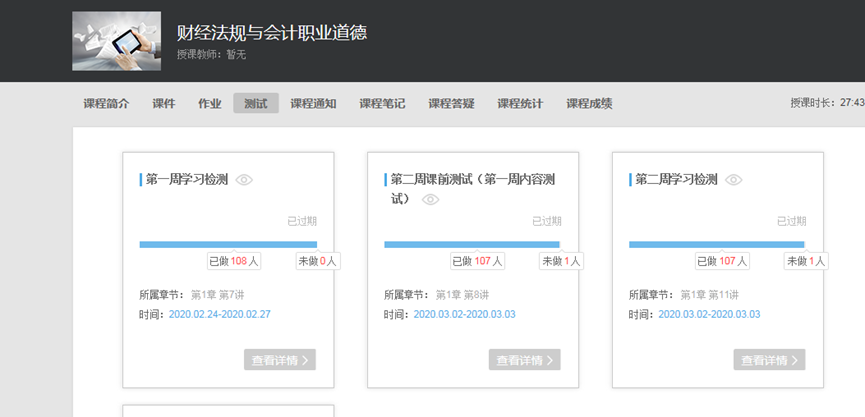Toggle eye icon beside 第二周课前测试 title
Image resolution: width=865 pixels, height=417 pixels.
(x=431, y=199)
